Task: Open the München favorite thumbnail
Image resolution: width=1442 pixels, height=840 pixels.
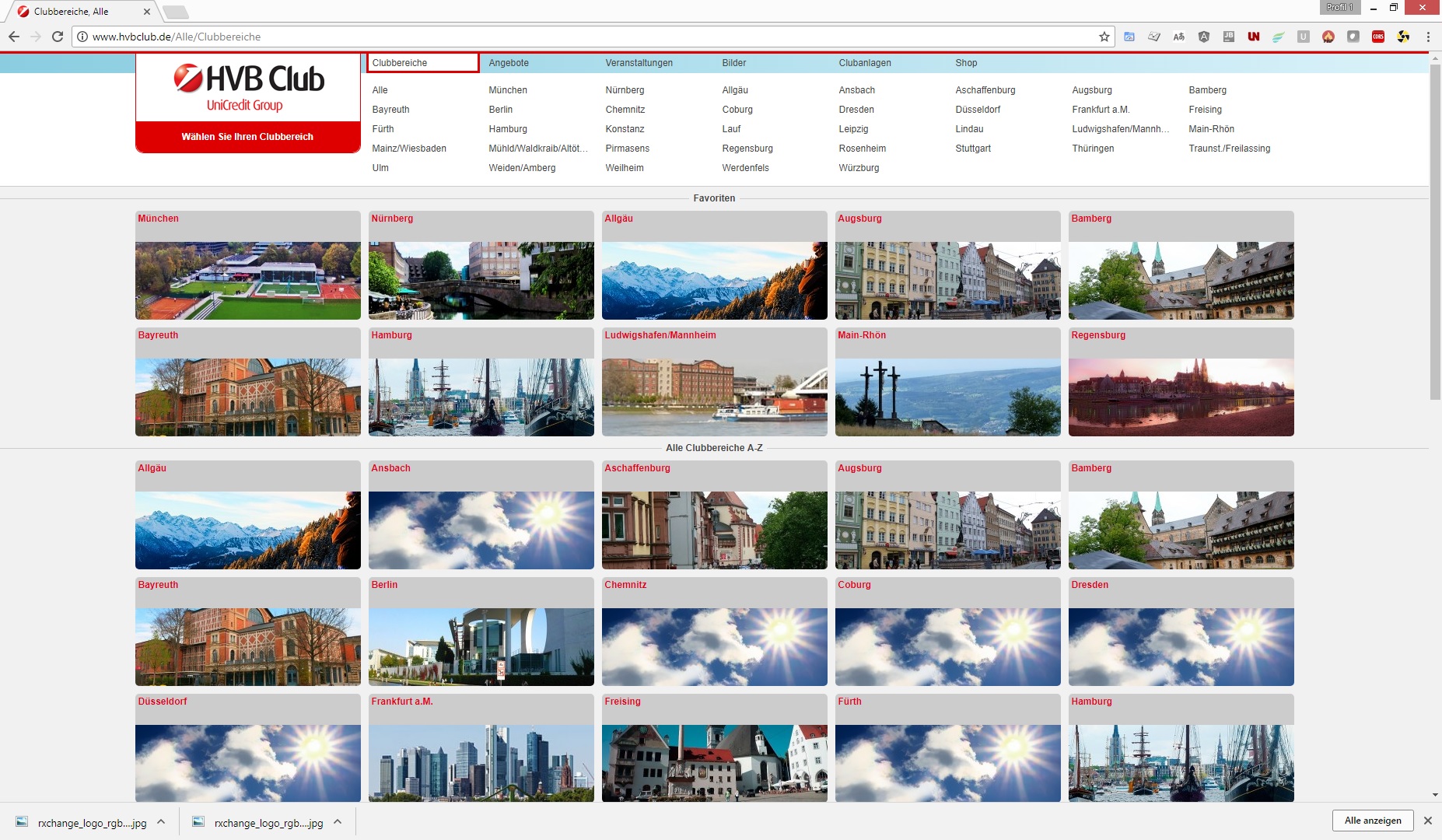Action: click(x=248, y=265)
